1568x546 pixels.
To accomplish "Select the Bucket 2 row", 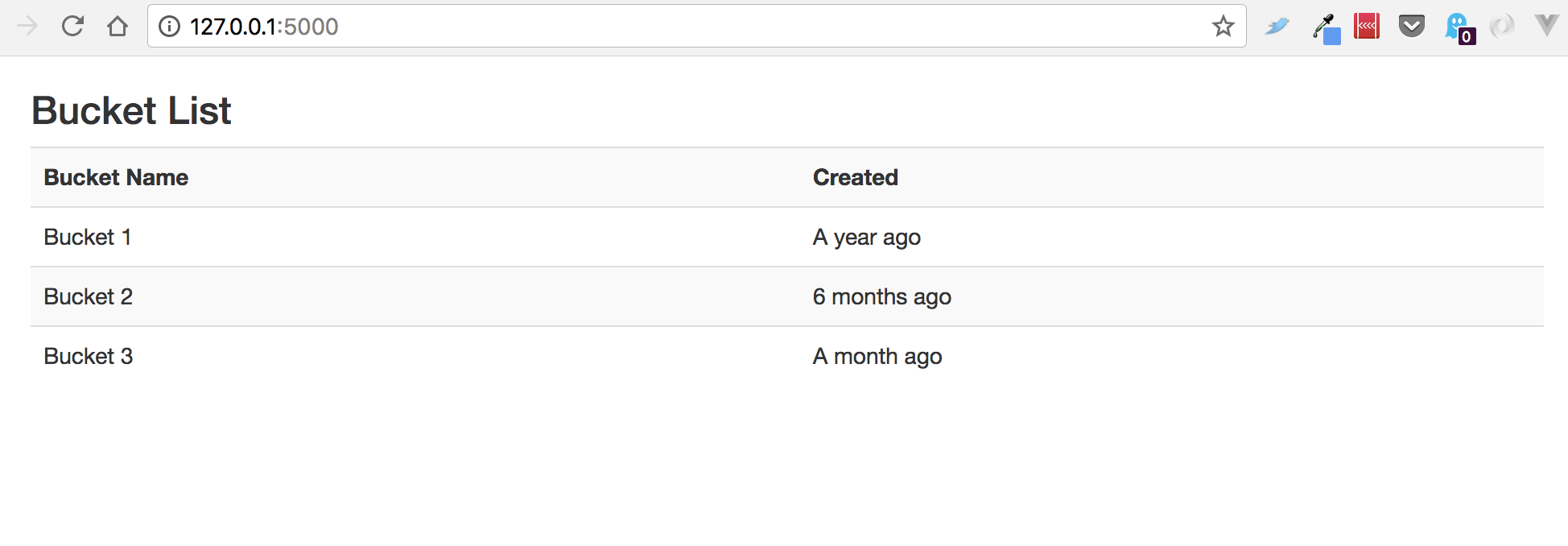I will [x=787, y=296].
